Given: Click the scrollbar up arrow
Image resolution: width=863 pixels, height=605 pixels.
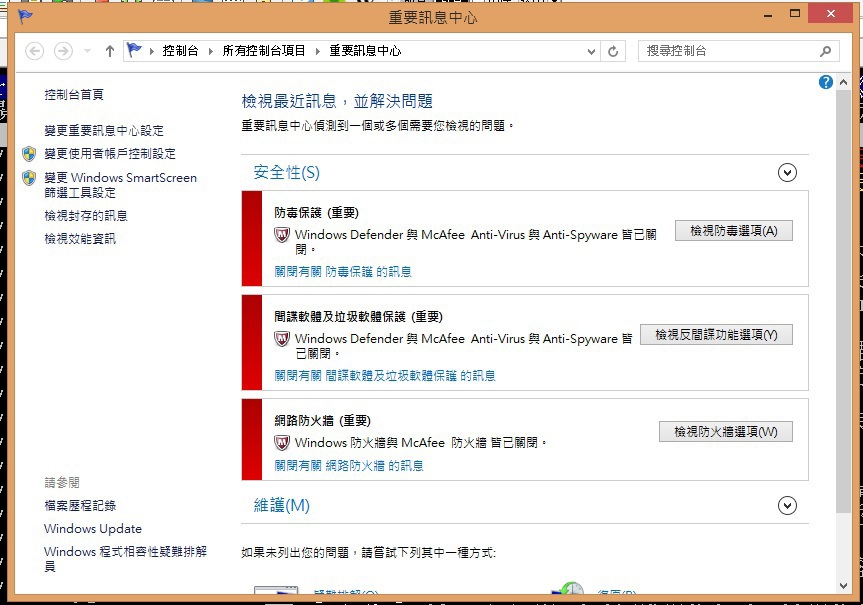Looking at the screenshot, I should click(843, 83).
